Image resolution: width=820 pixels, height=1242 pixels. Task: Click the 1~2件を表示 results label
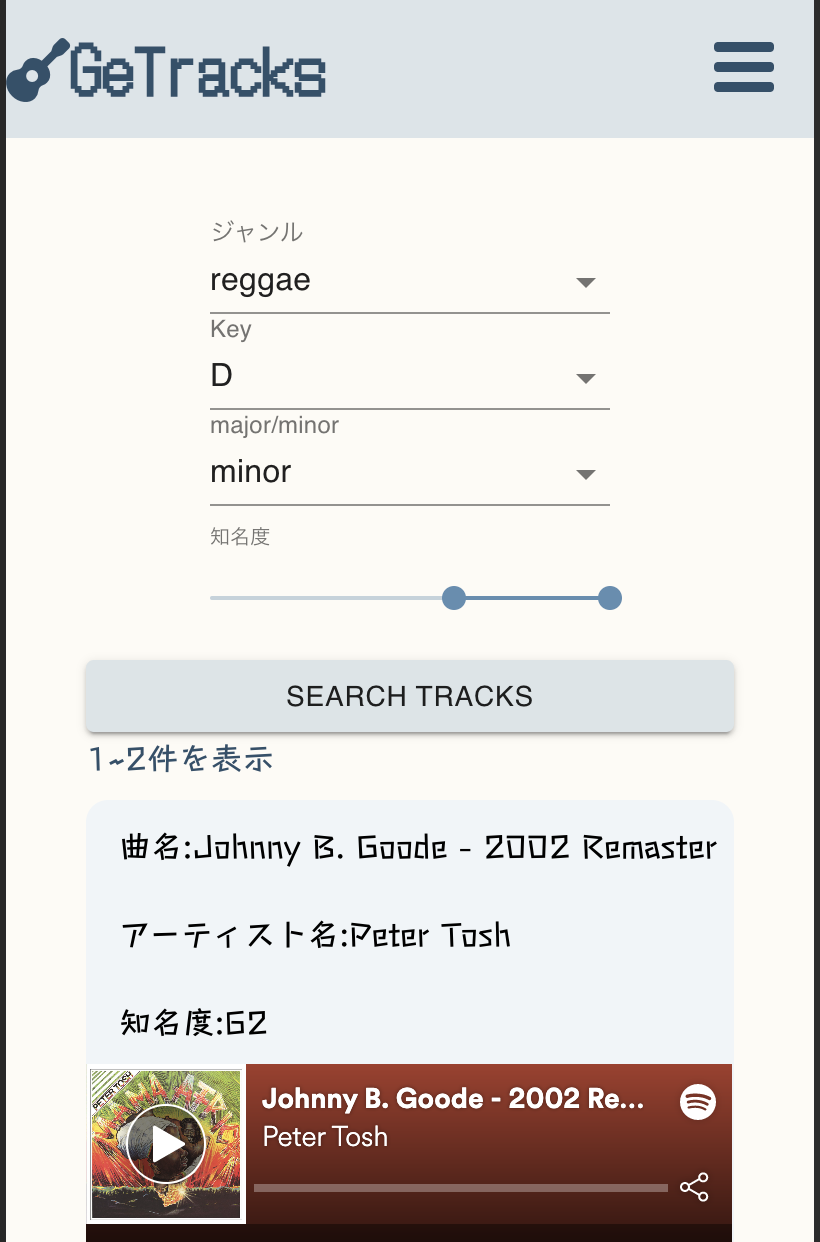click(x=180, y=759)
